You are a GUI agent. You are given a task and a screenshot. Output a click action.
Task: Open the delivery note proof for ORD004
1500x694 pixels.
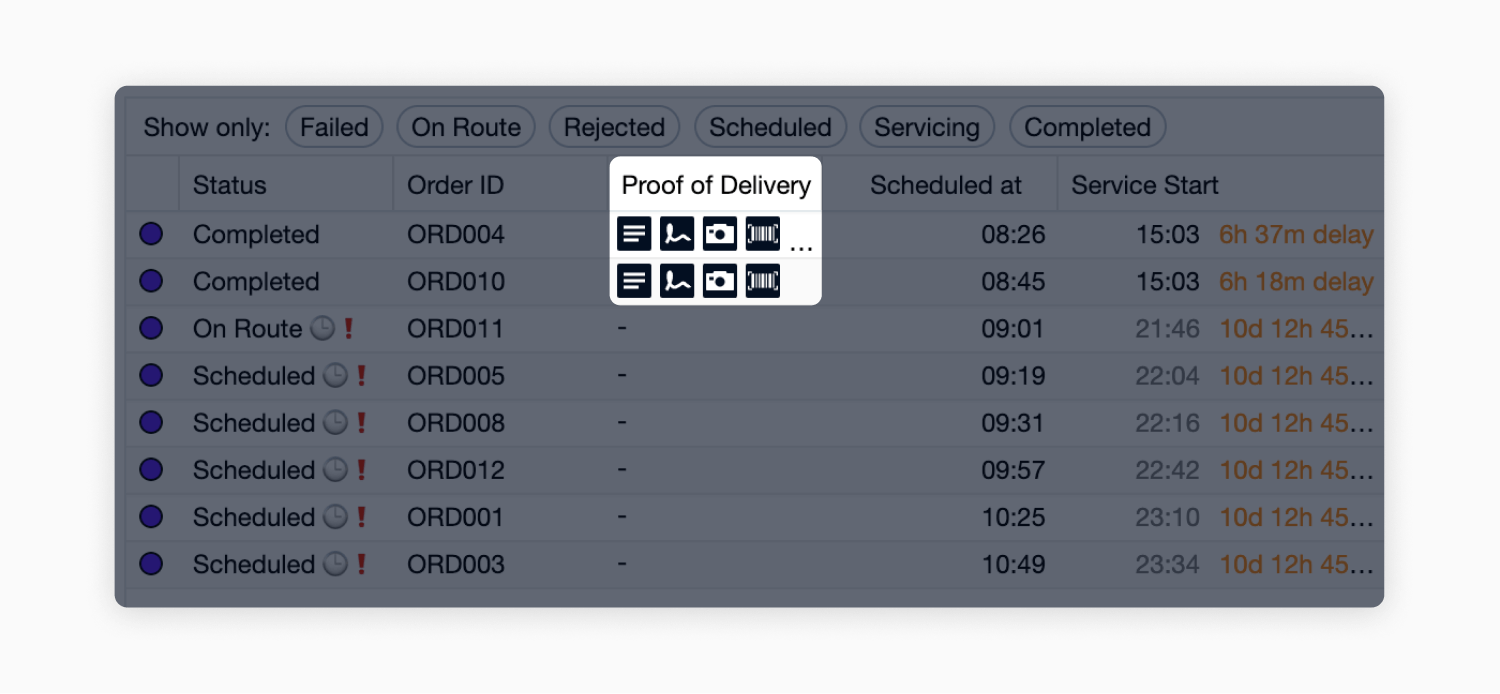tap(634, 233)
